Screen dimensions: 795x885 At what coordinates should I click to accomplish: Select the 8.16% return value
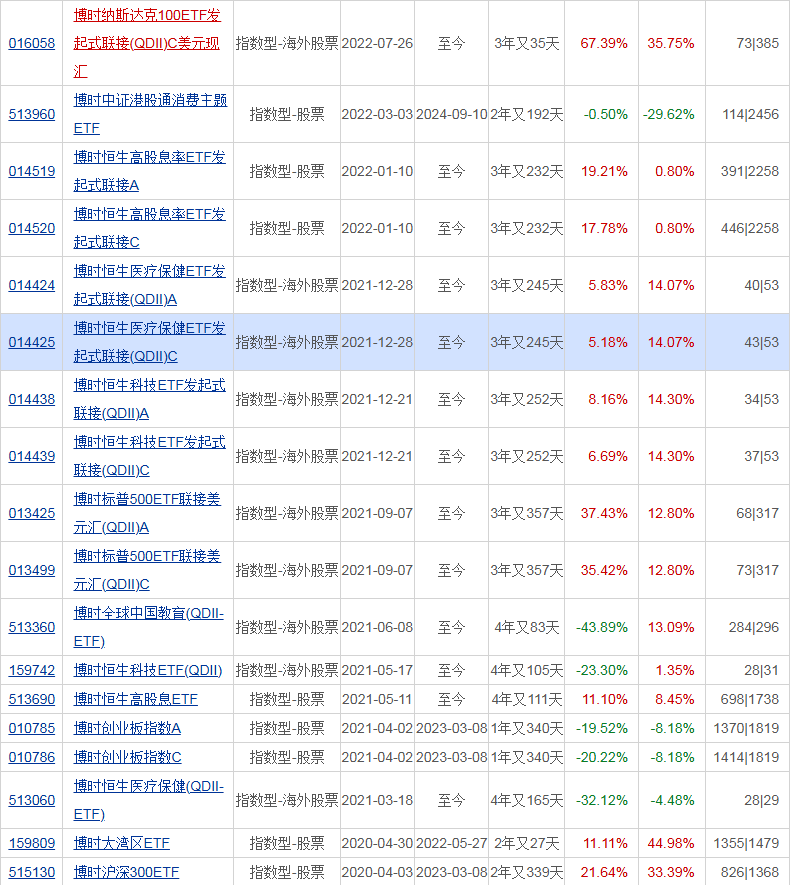pos(608,400)
